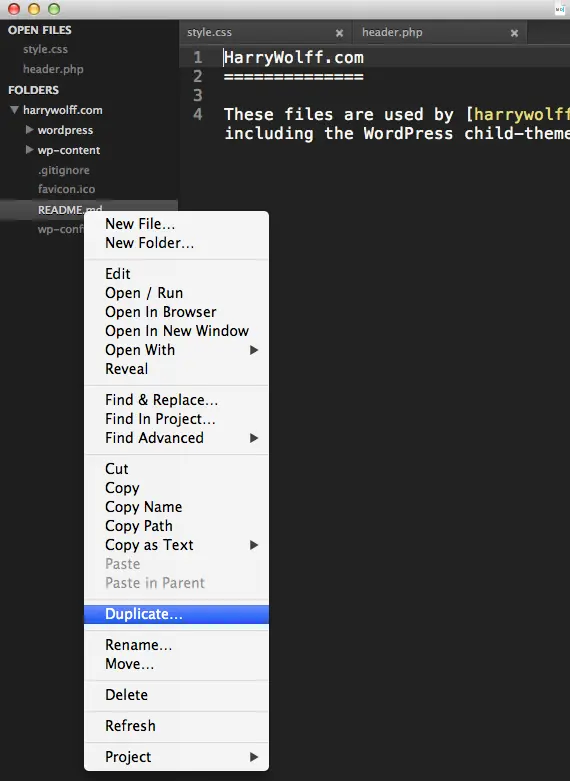Image resolution: width=570 pixels, height=781 pixels.
Task: Expand the wordpress folder
Action: pos(29,130)
